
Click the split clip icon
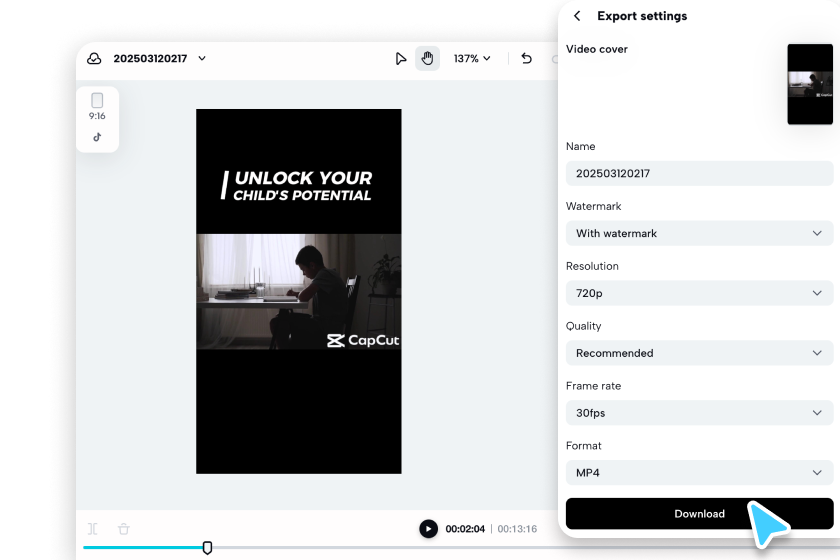(93, 529)
